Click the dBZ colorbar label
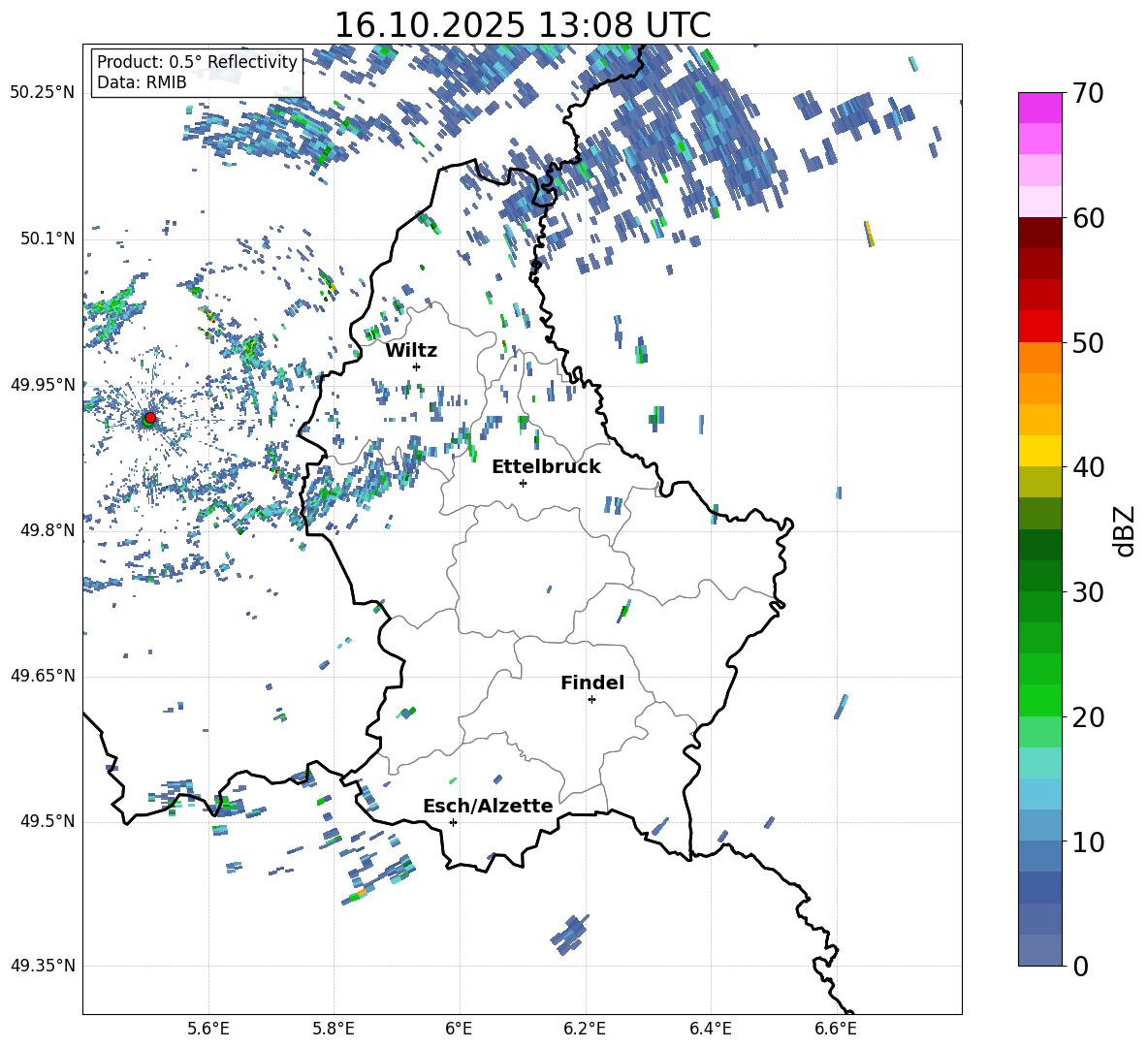1148x1048 pixels. pos(1124,530)
